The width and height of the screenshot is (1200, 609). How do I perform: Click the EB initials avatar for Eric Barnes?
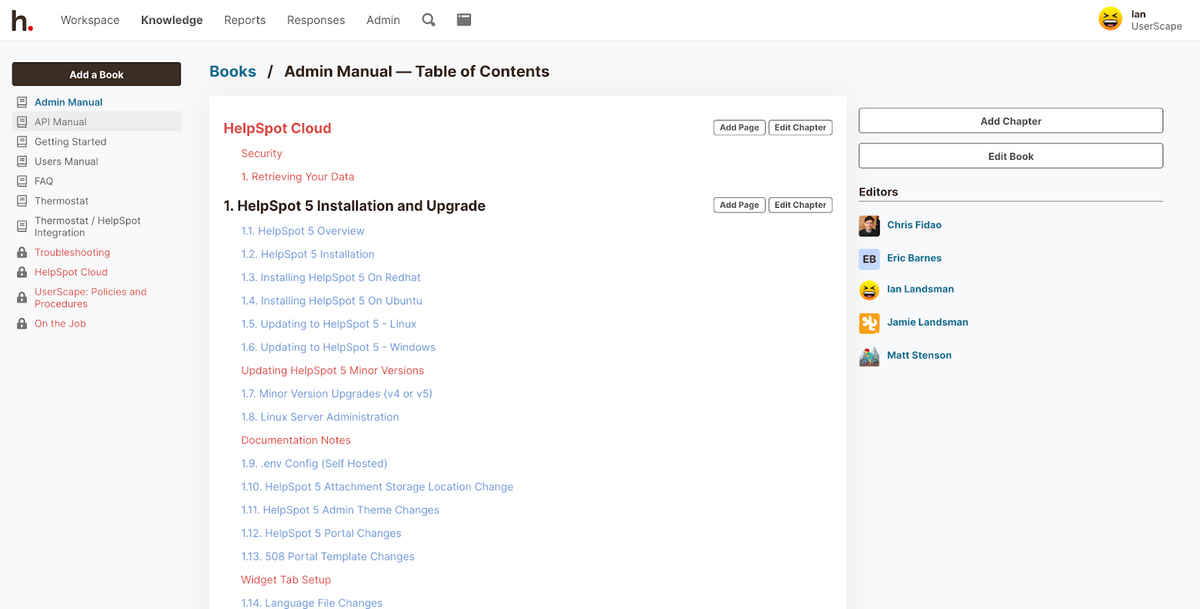869,259
